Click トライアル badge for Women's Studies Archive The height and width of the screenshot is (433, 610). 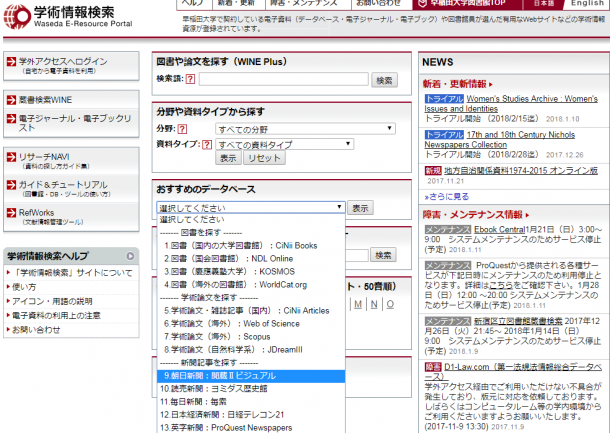pyautogui.click(x=444, y=99)
